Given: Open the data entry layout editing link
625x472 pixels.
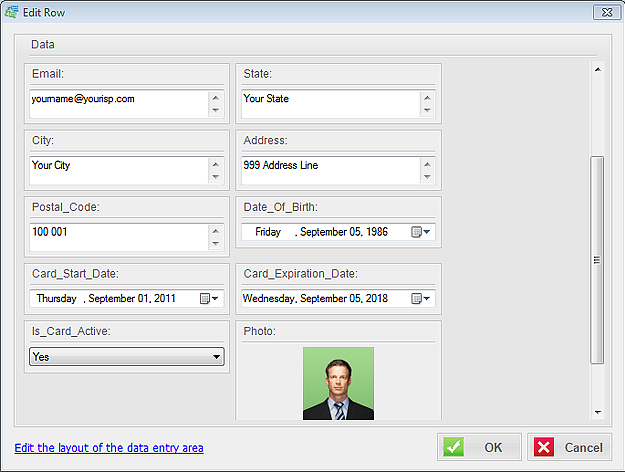Looking at the screenshot, I should pyautogui.click(x=109, y=447).
